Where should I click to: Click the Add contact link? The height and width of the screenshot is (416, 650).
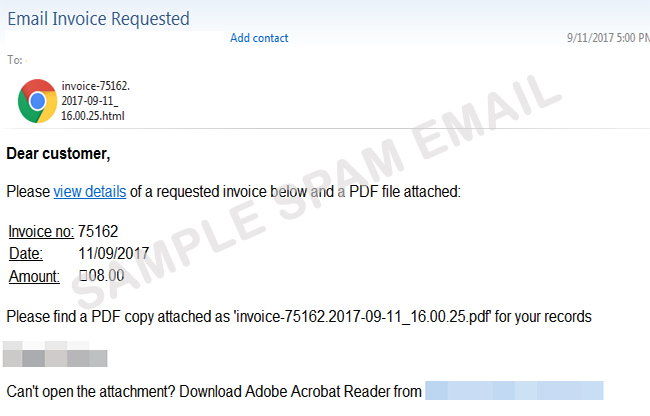coord(259,38)
